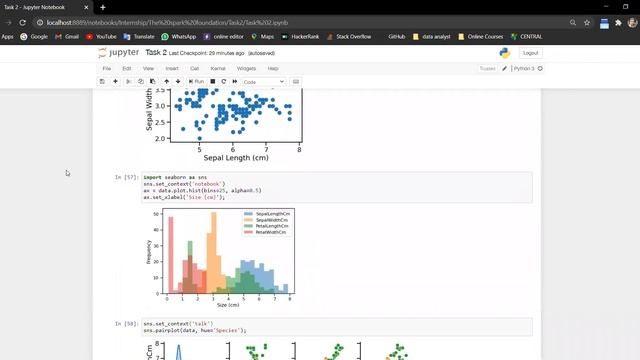Restart kernel and run all icon

click(235, 82)
